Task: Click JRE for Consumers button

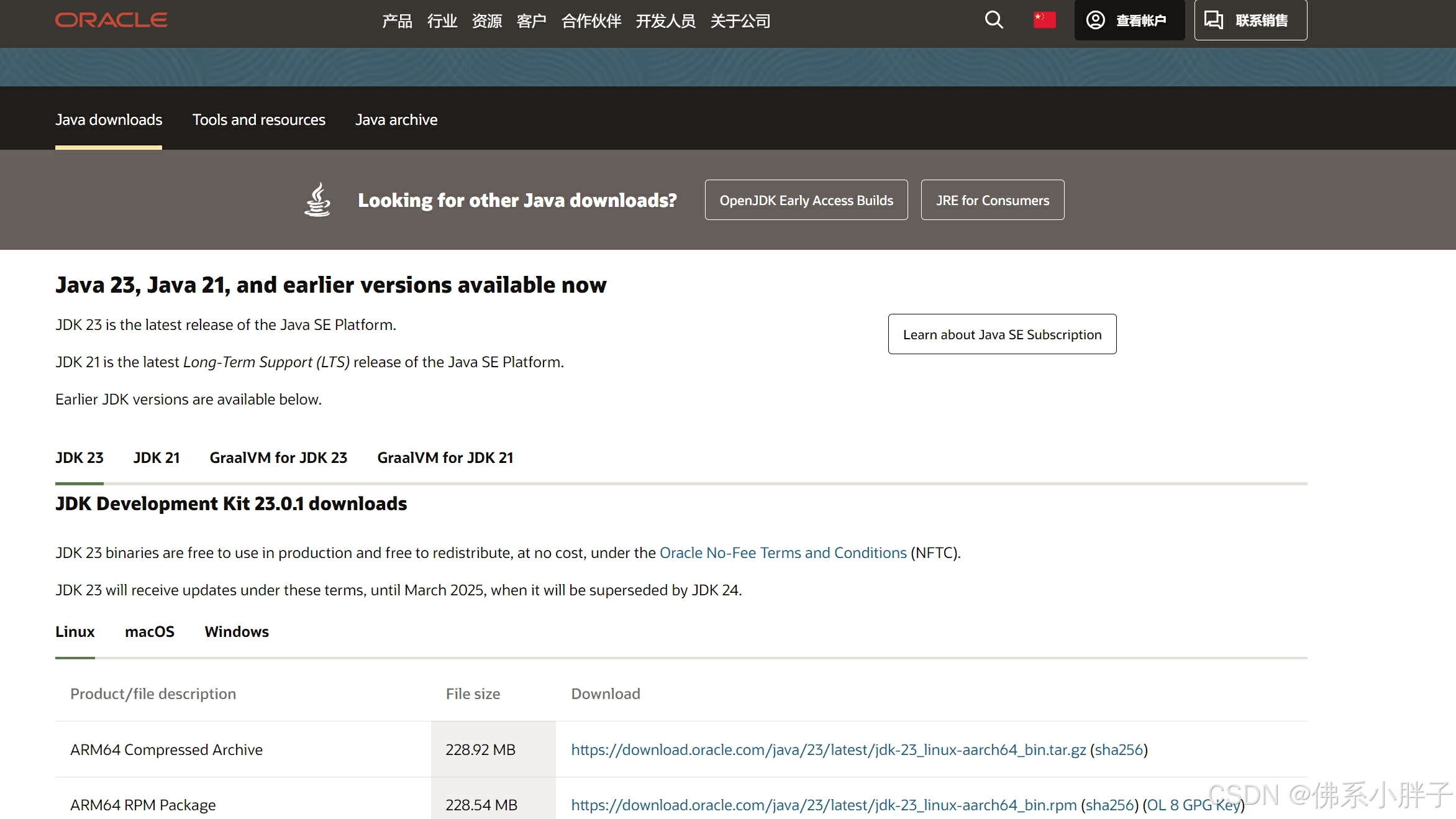Action: 992,200
